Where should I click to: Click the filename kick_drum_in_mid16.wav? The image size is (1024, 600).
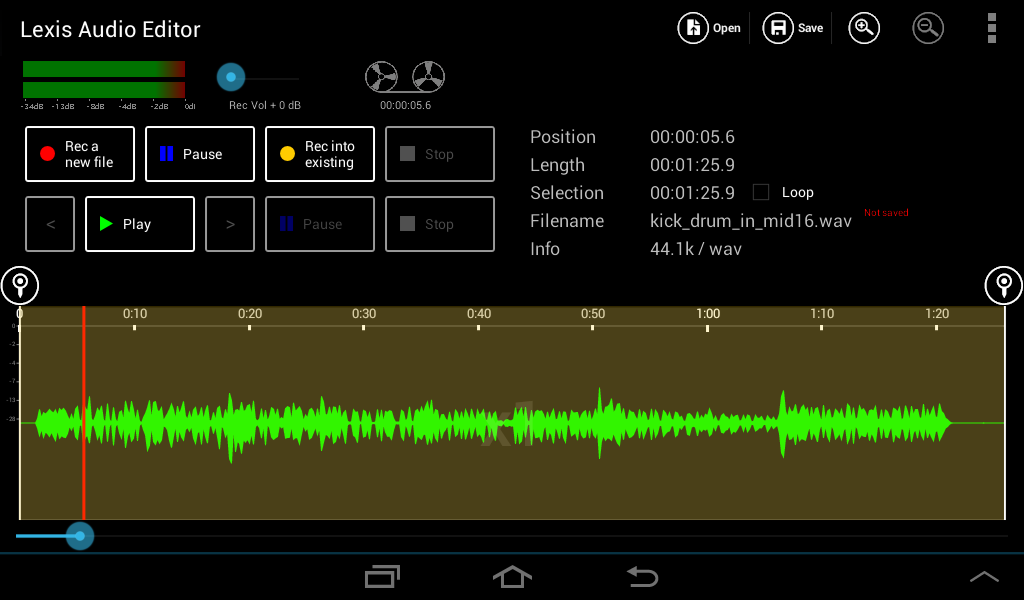750,221
